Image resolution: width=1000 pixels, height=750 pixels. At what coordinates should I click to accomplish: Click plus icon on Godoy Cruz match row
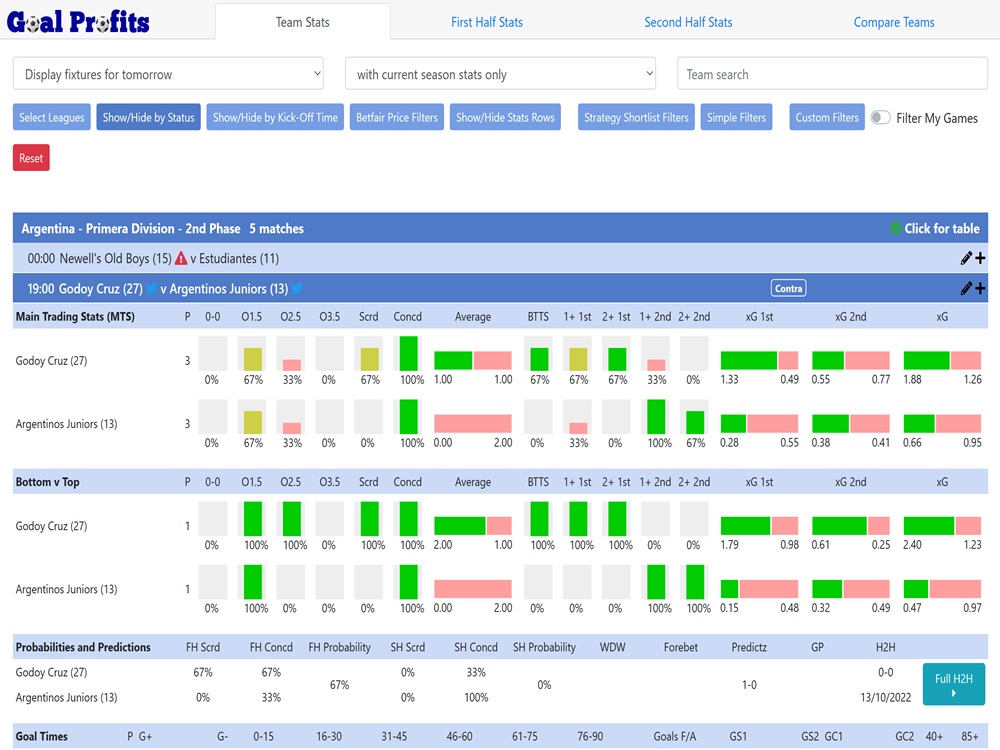coord(980,289)
